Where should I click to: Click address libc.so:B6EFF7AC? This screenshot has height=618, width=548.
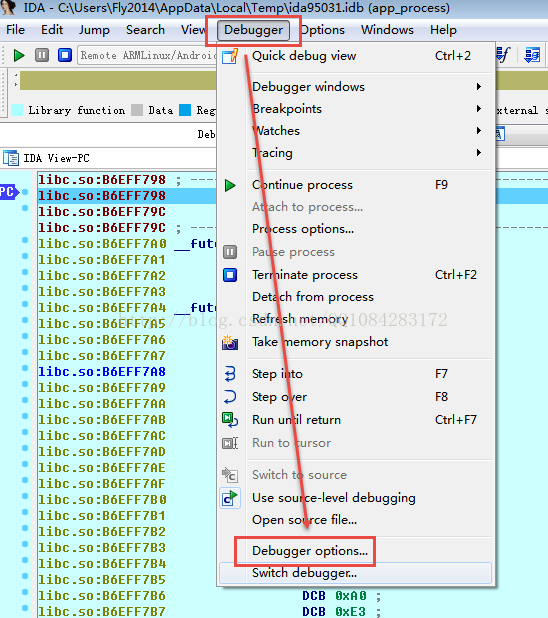point(102,436)
